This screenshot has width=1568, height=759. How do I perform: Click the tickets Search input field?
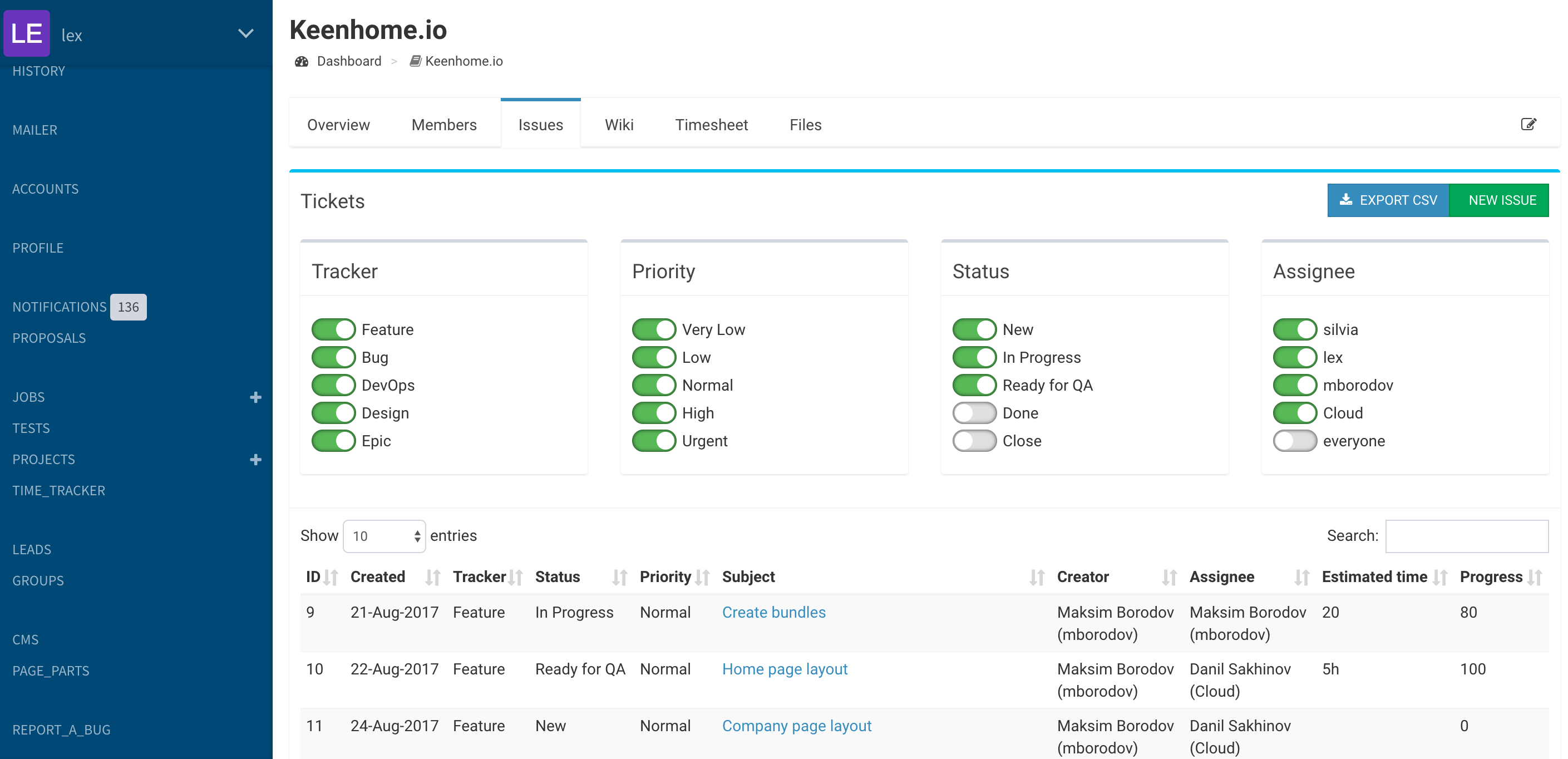coord(1467,536)
